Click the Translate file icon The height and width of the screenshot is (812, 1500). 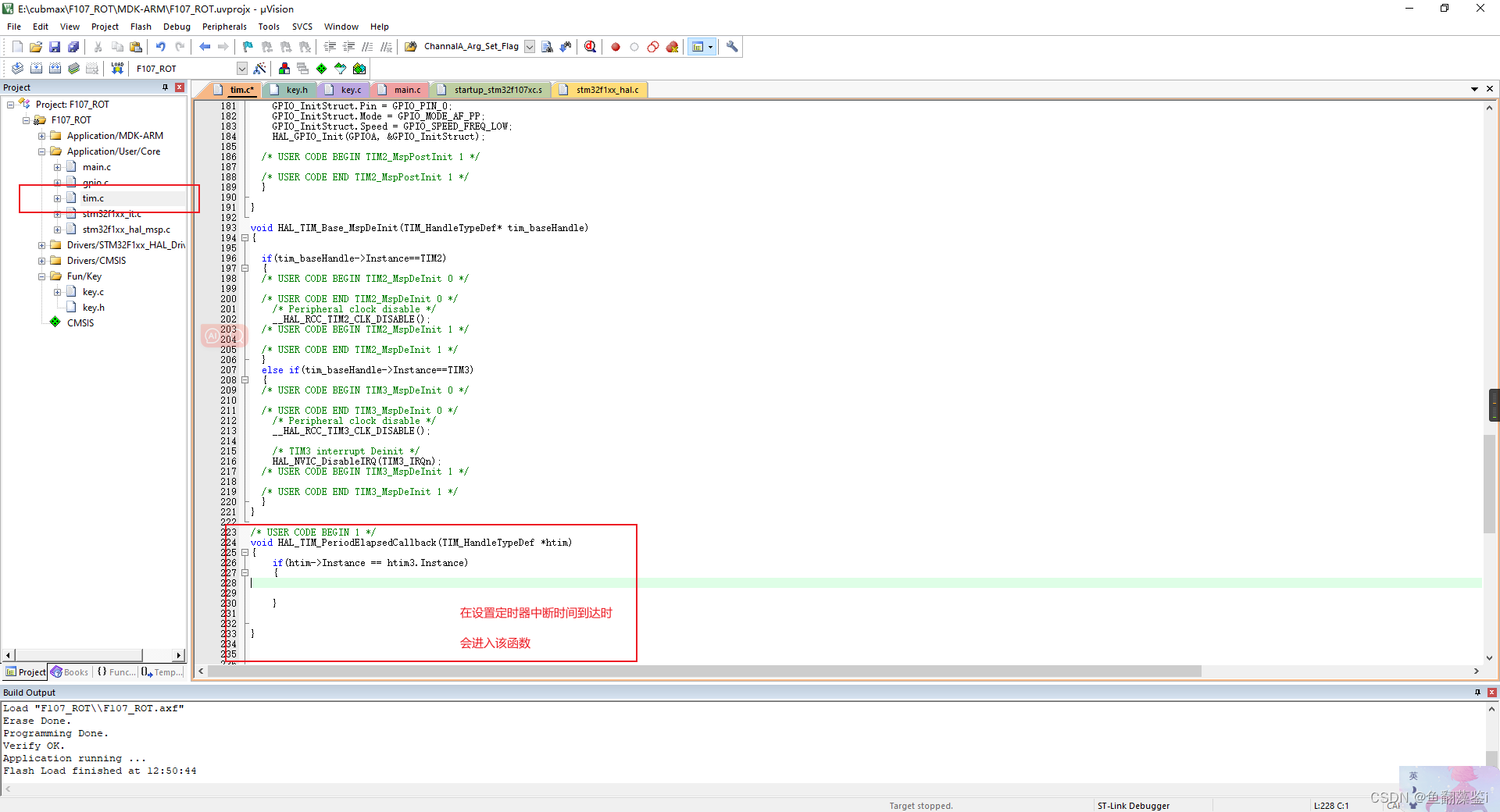tap(17, 69)
